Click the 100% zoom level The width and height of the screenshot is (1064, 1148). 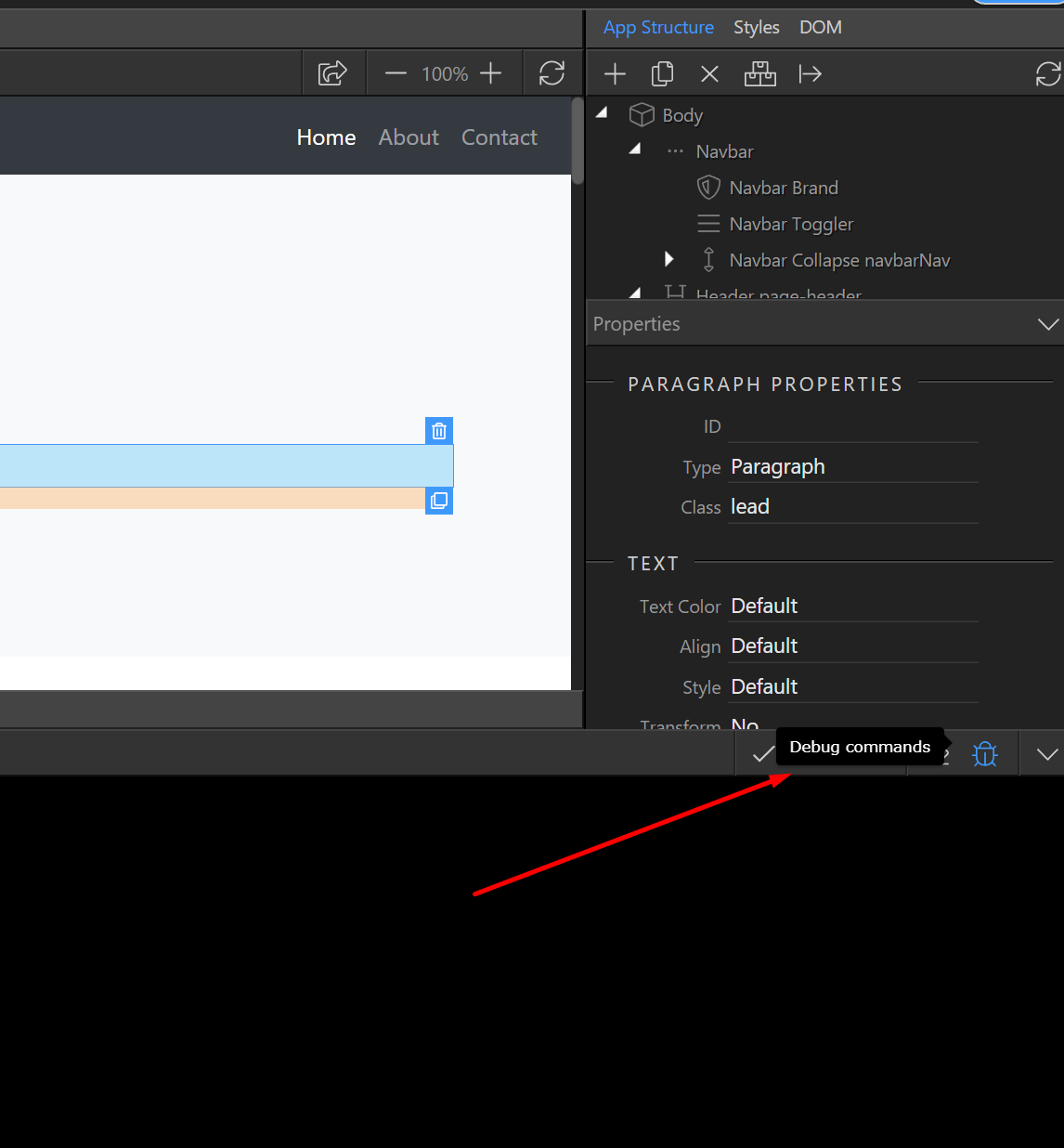[x=445, y=74]
